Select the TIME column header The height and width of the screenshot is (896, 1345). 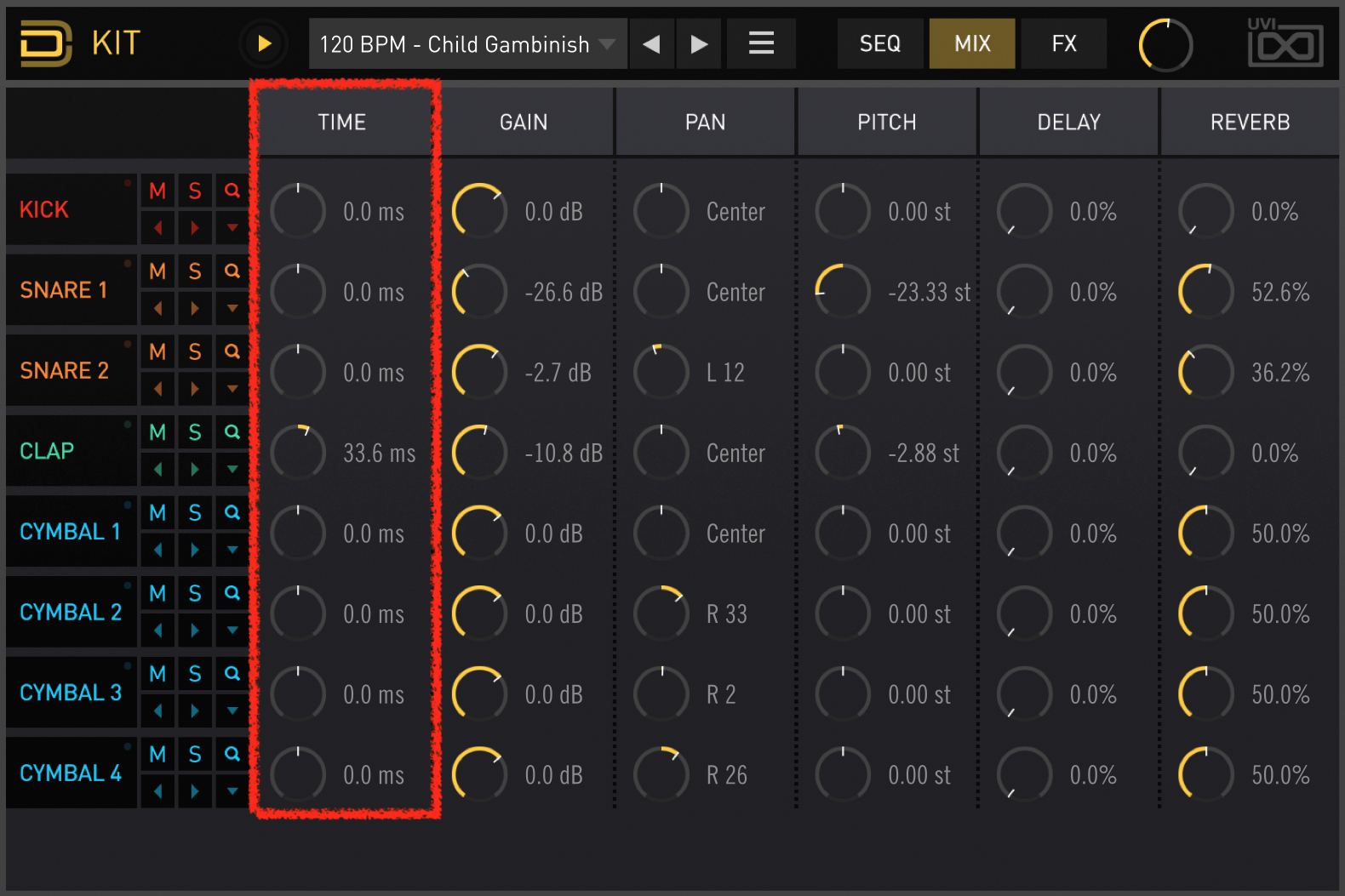pyautogui.click(x=342, y=123)
